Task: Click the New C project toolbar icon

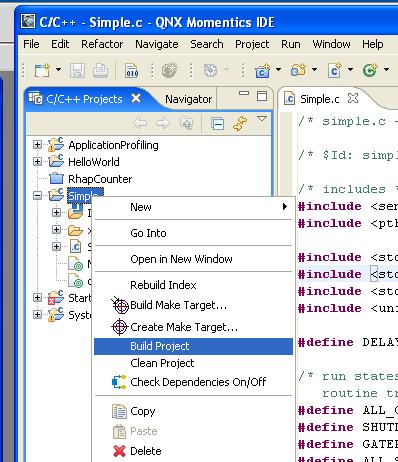Action: [262, 70]
